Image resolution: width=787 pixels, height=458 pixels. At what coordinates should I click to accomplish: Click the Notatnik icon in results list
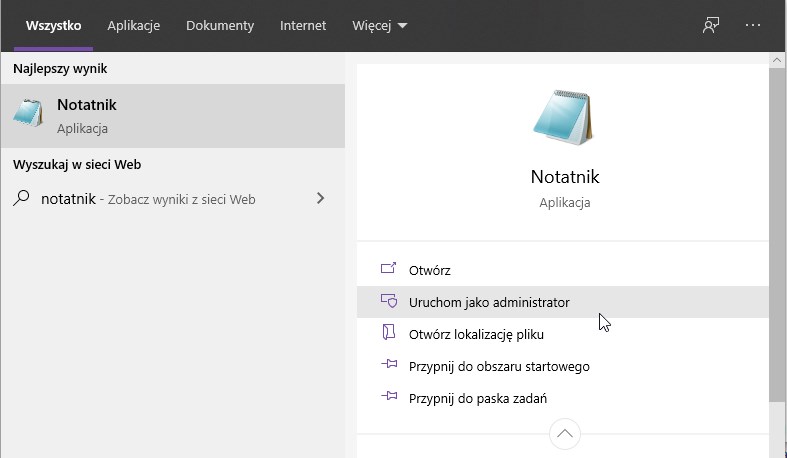click(28, 113)
